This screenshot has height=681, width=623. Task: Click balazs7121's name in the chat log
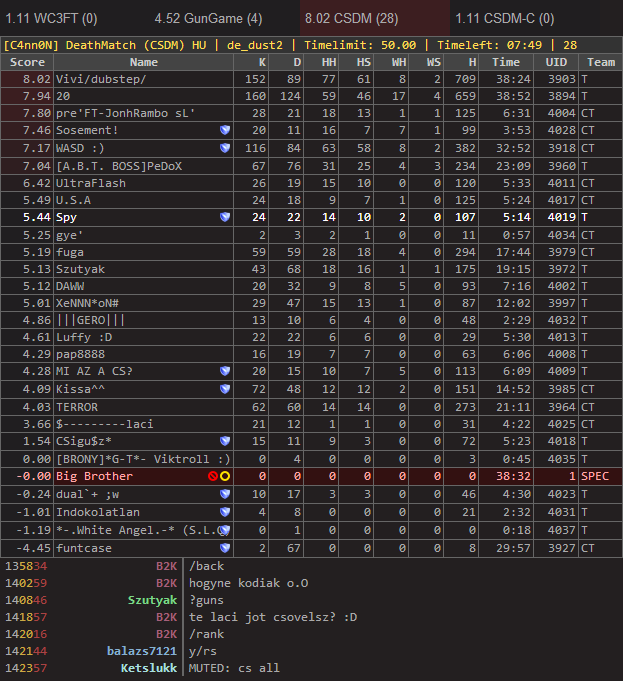pyautogui.click(x=142, y=650)
